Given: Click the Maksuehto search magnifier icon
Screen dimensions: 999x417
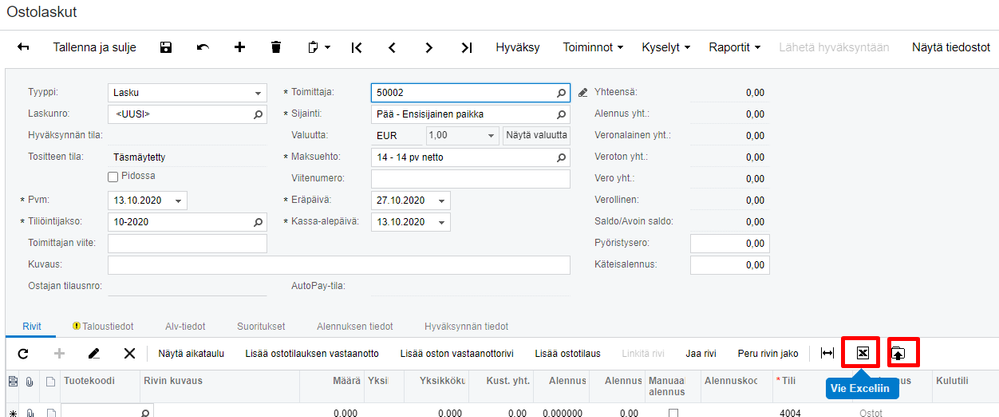Looking at the screenshot, I should (561, 157).
